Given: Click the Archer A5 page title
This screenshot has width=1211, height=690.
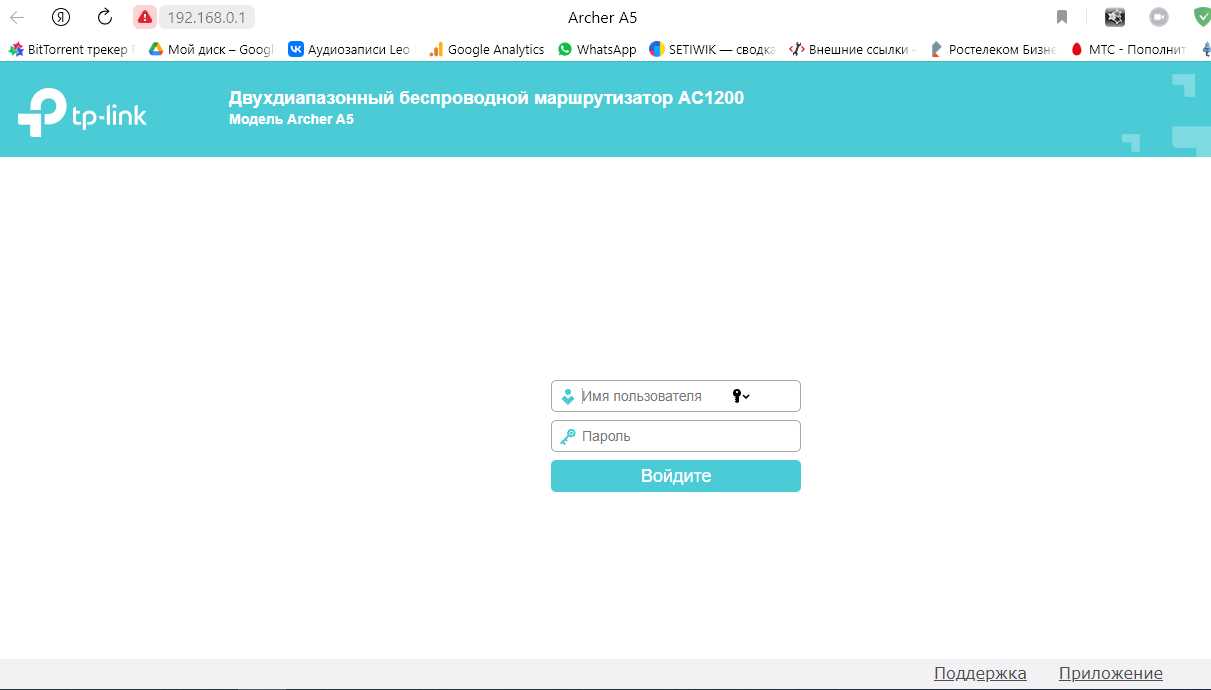Looking at the screenshot, I should 602,18.
